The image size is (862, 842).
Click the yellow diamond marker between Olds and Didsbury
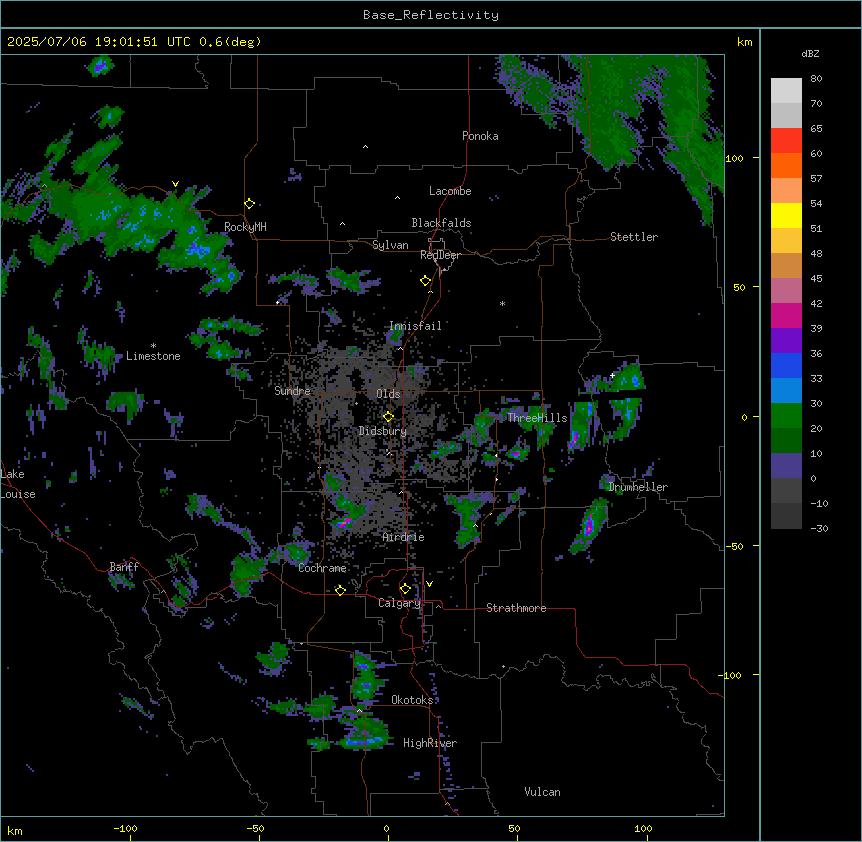(x=388, y=417)
